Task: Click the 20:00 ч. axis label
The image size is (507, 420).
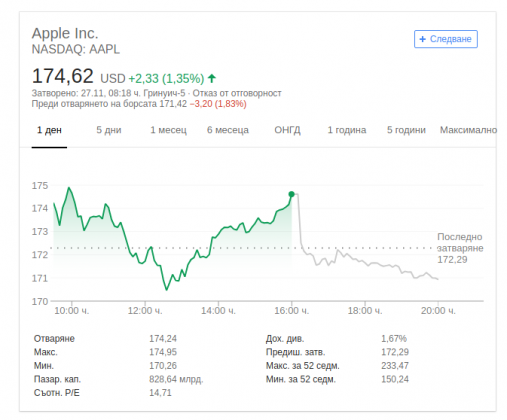Action: pos(438,311)
